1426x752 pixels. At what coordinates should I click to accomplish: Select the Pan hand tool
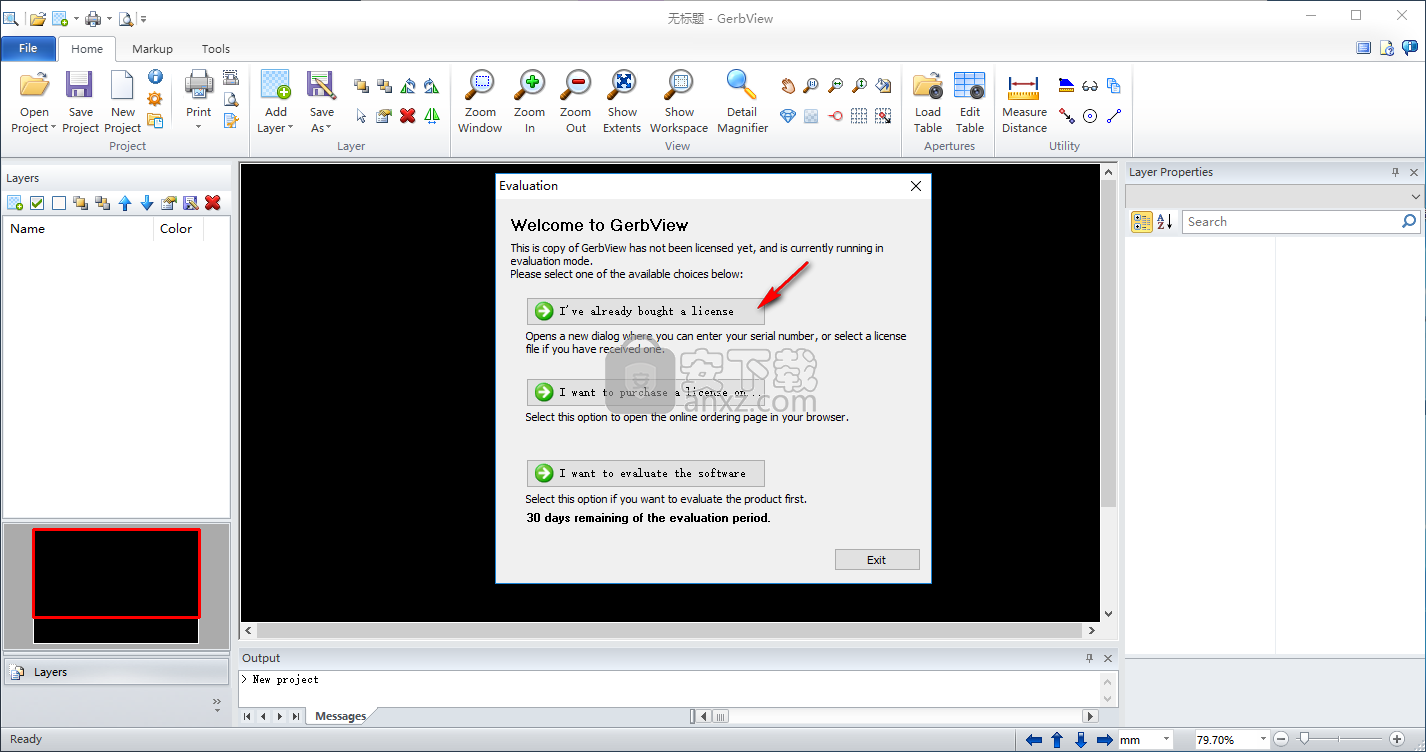coord(788,86)
